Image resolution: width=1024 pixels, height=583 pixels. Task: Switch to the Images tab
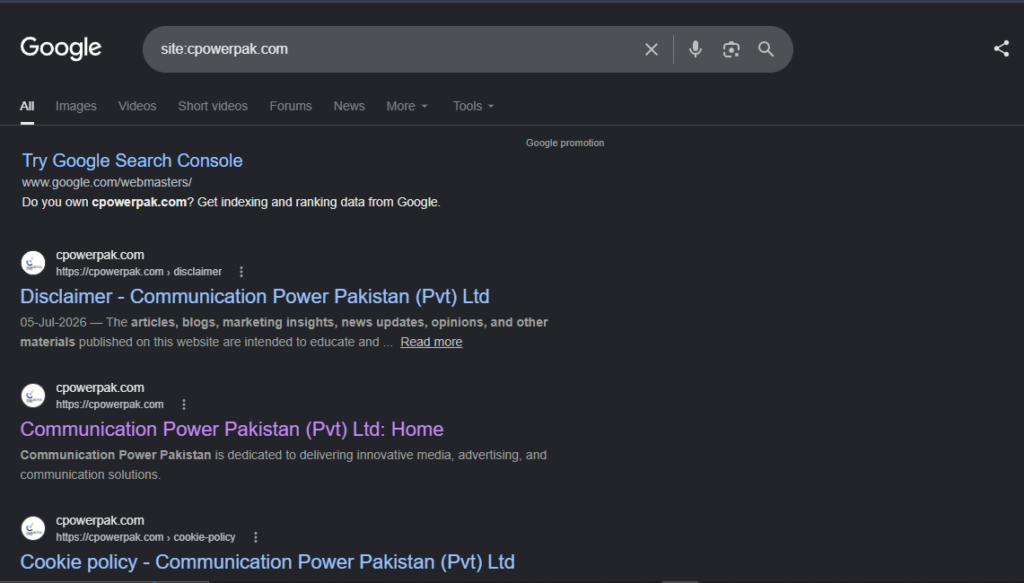tap(76, 106)
